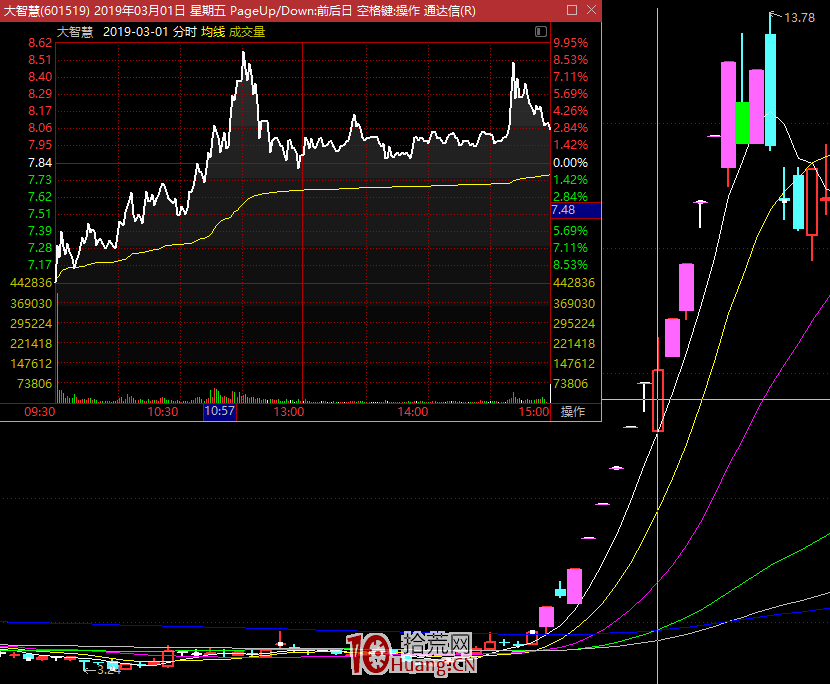Viewport: 830px width, 684px height.
Task: Click the 8.06 price axis label
Action: [40, 128]
